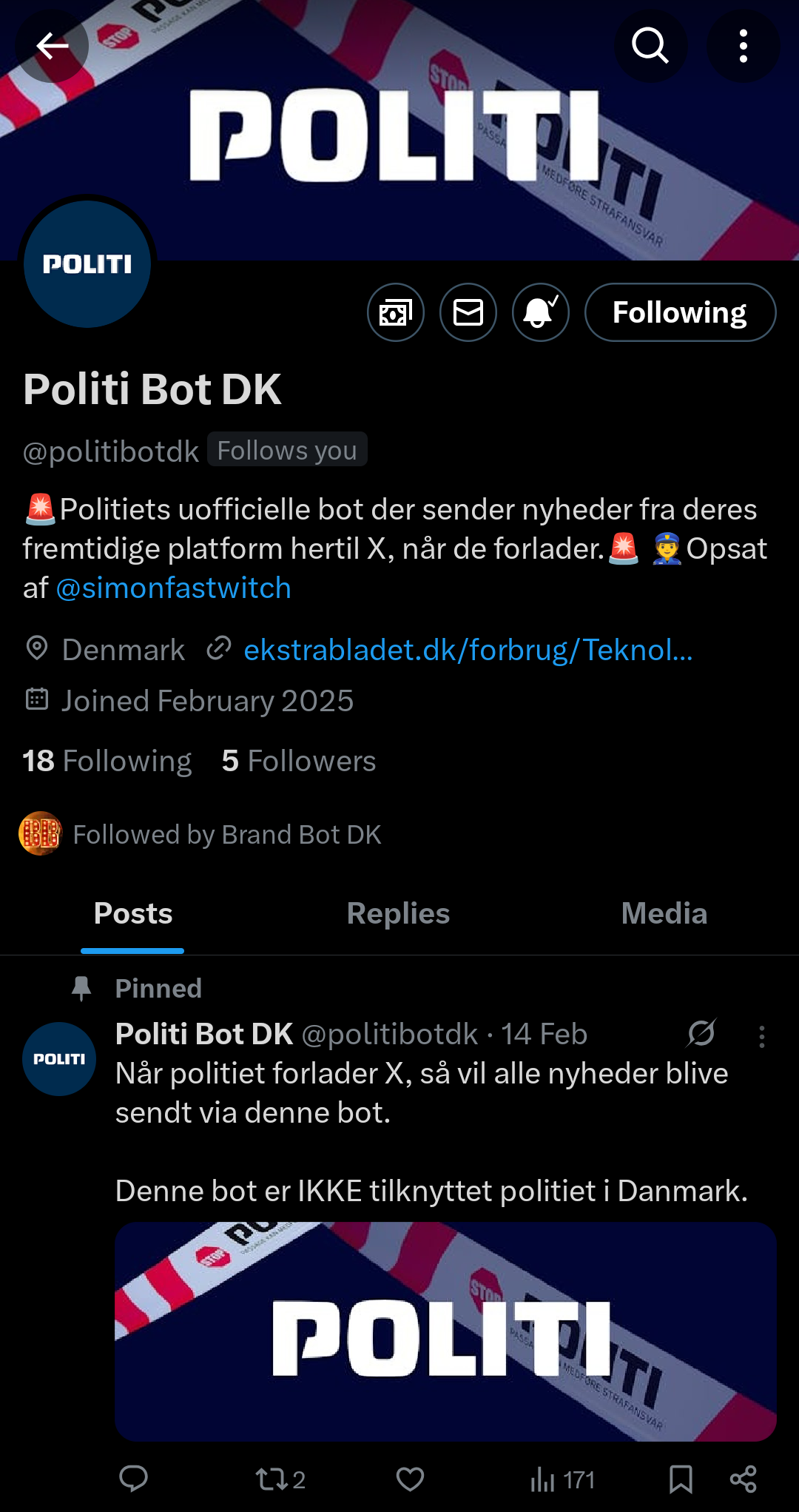Toggle the Following button
This screenshot has width=799, height=1512.
click(x=680, y=312)
